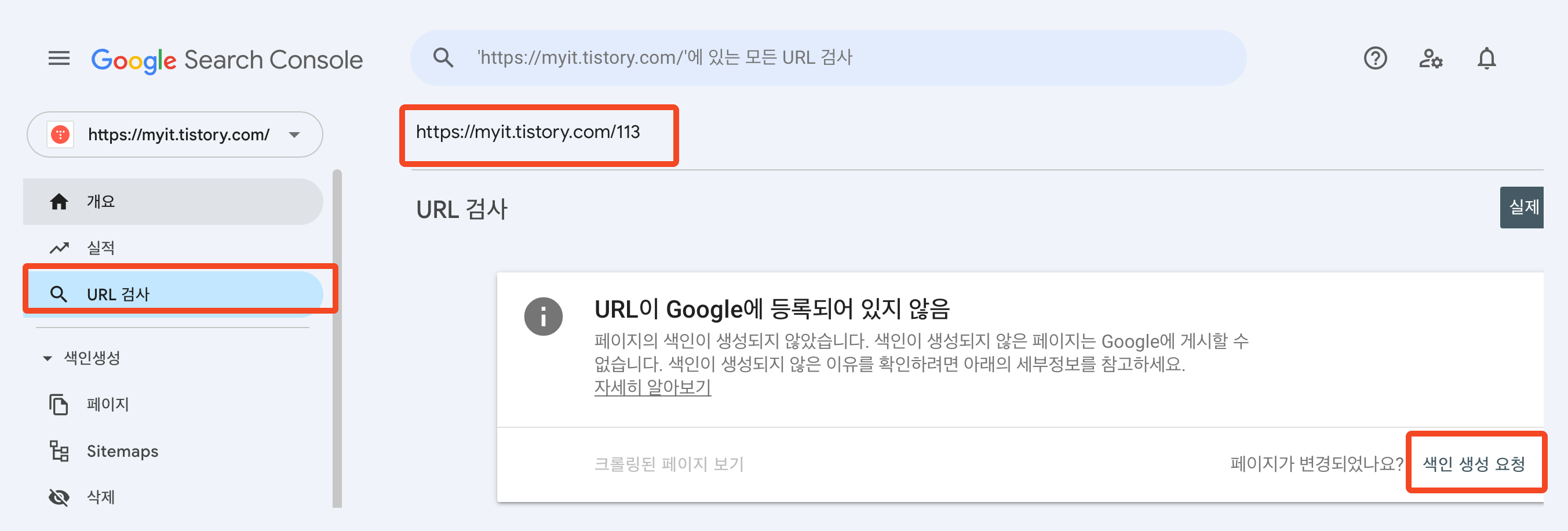Select URL 검사 in the sidebar
The height and width of the screenshot is (531, 1568).
[173, 294]
